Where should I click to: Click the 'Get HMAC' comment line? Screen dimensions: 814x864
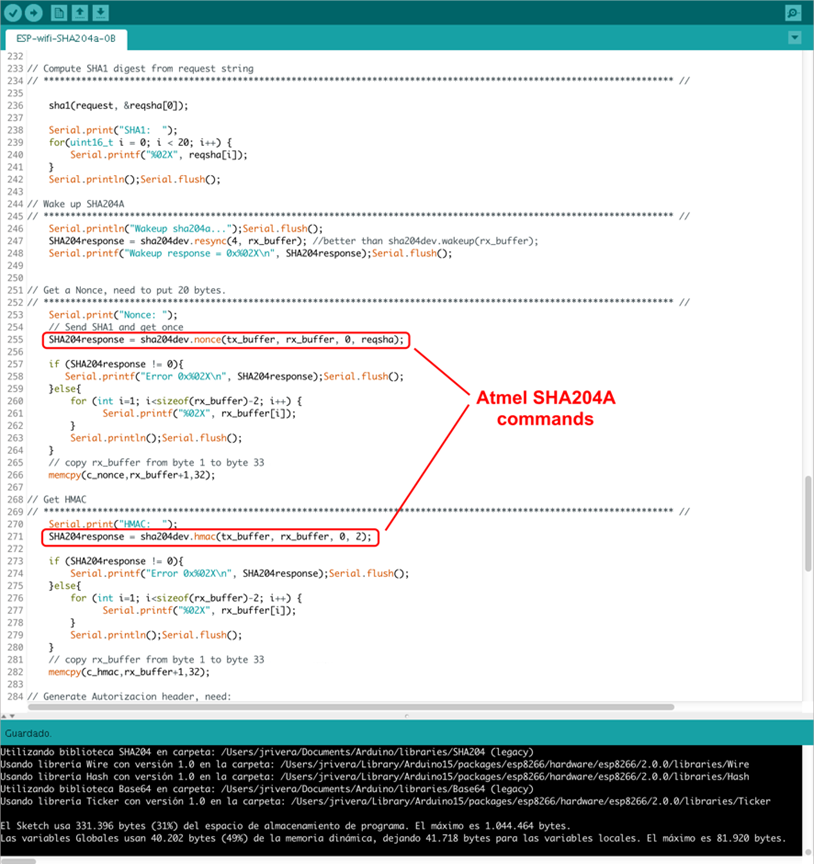[57, 499]
